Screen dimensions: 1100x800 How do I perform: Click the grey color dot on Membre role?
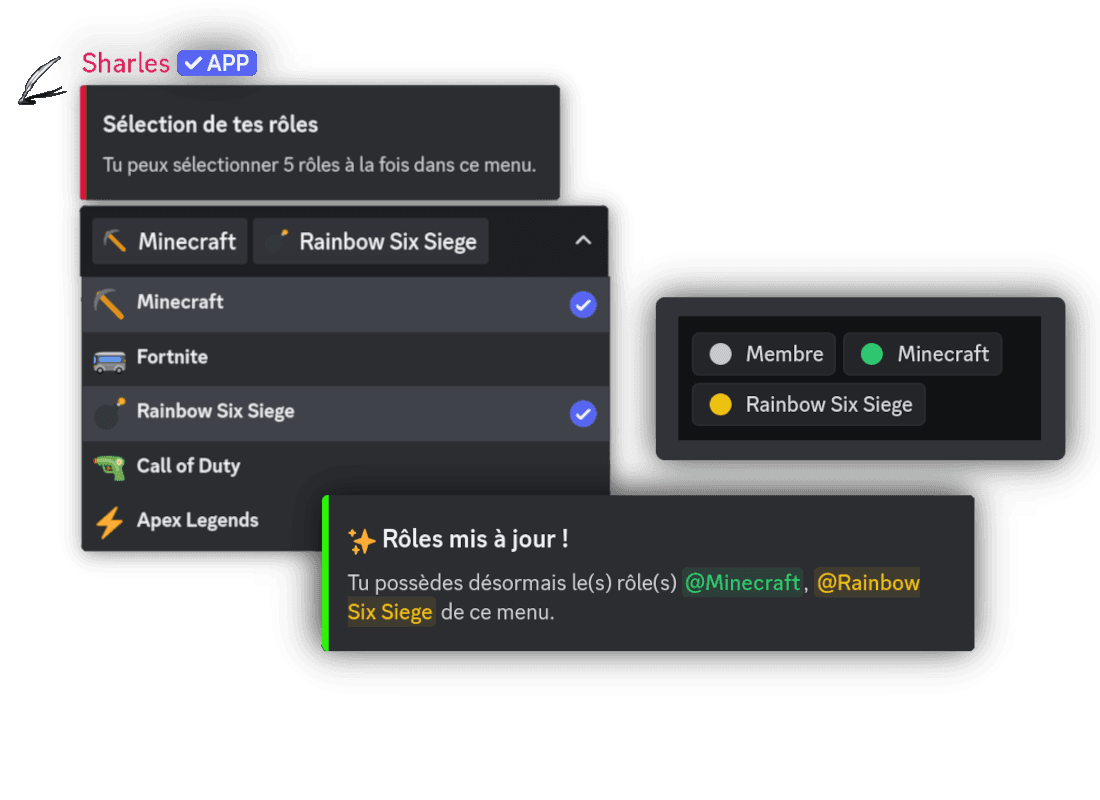pyautogui.click(x=720, y=354)
